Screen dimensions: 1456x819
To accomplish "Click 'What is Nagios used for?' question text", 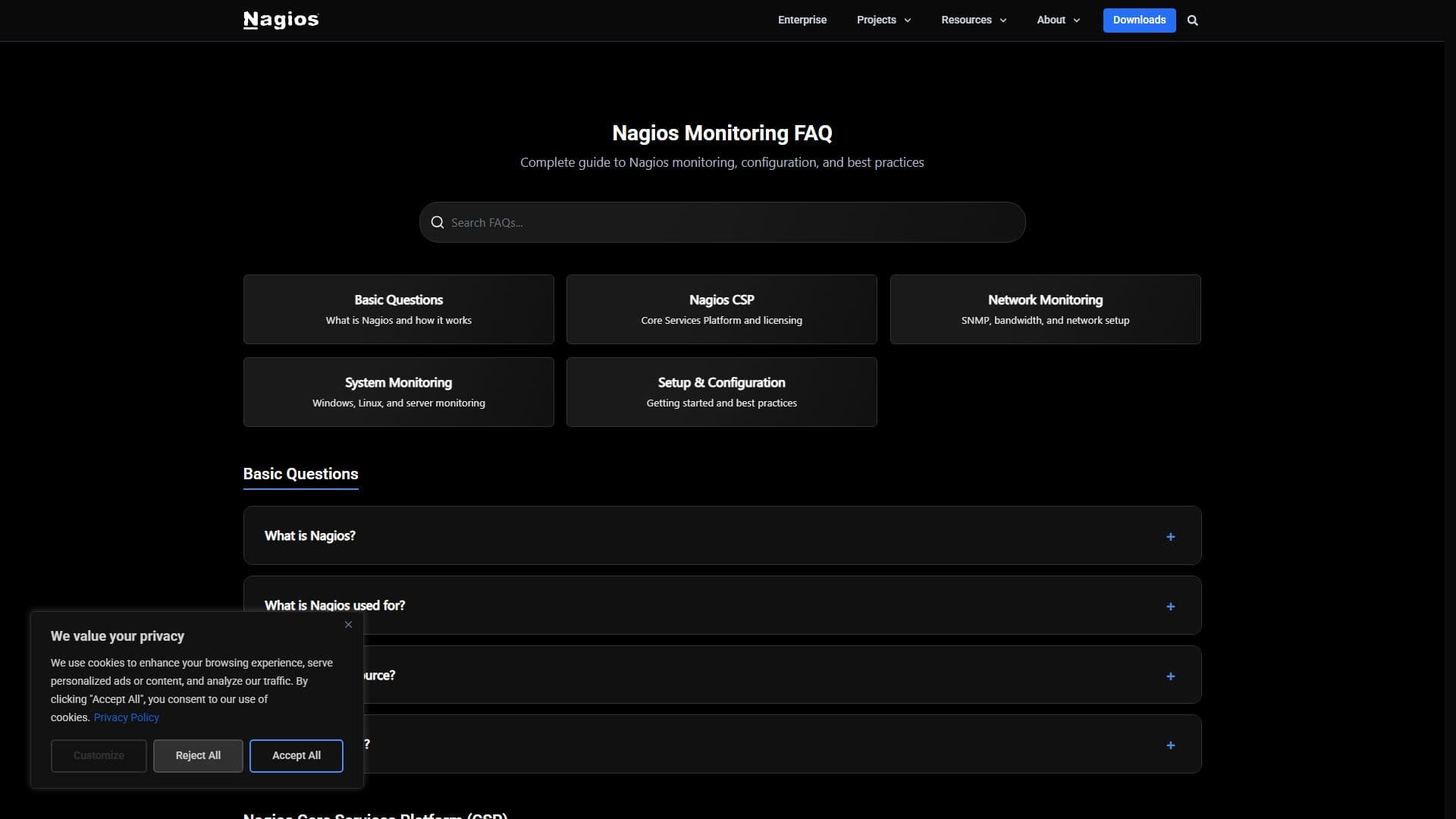I will (x=334, y=606).
